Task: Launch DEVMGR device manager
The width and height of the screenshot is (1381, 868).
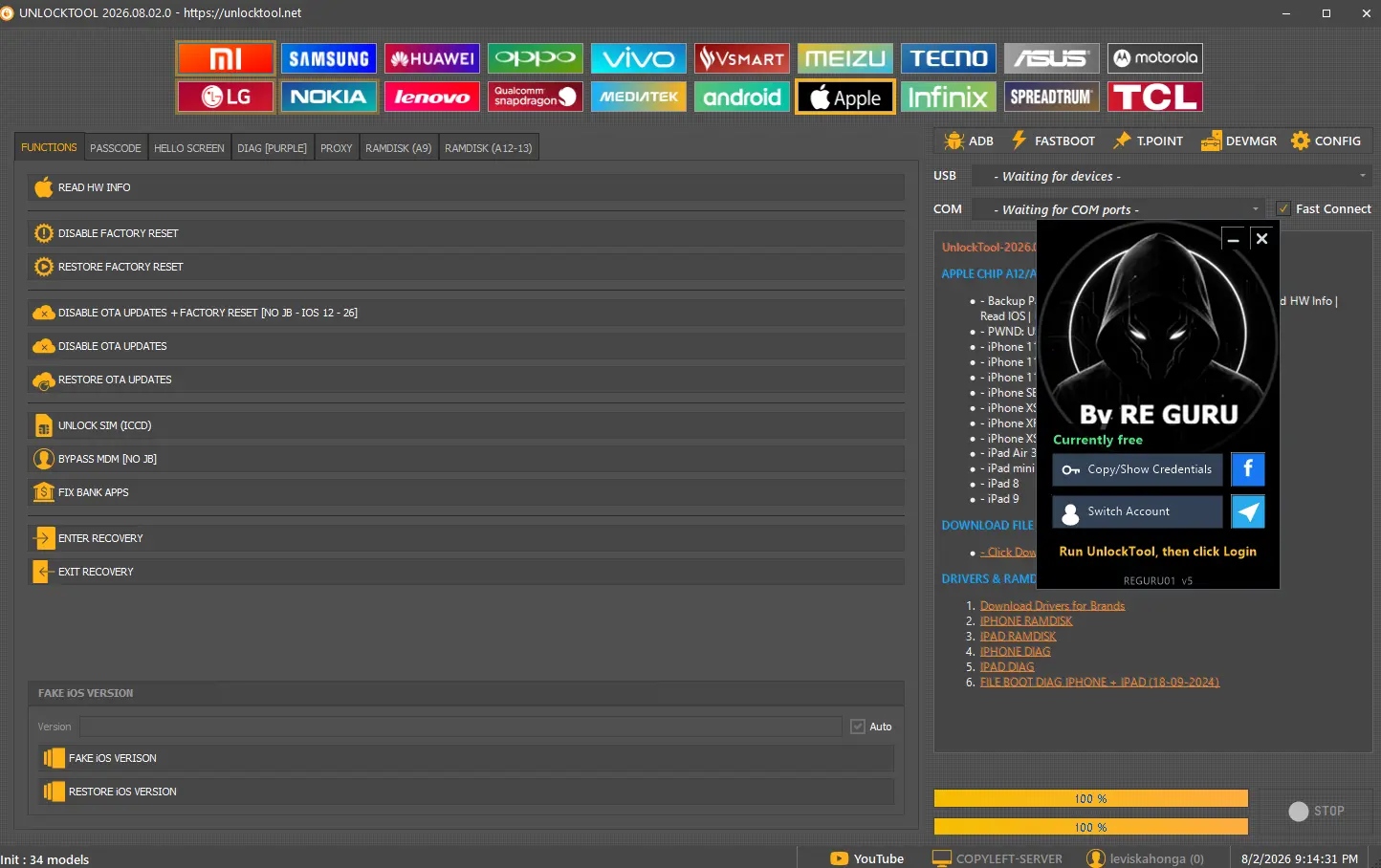Action: tap(1239, 141)
